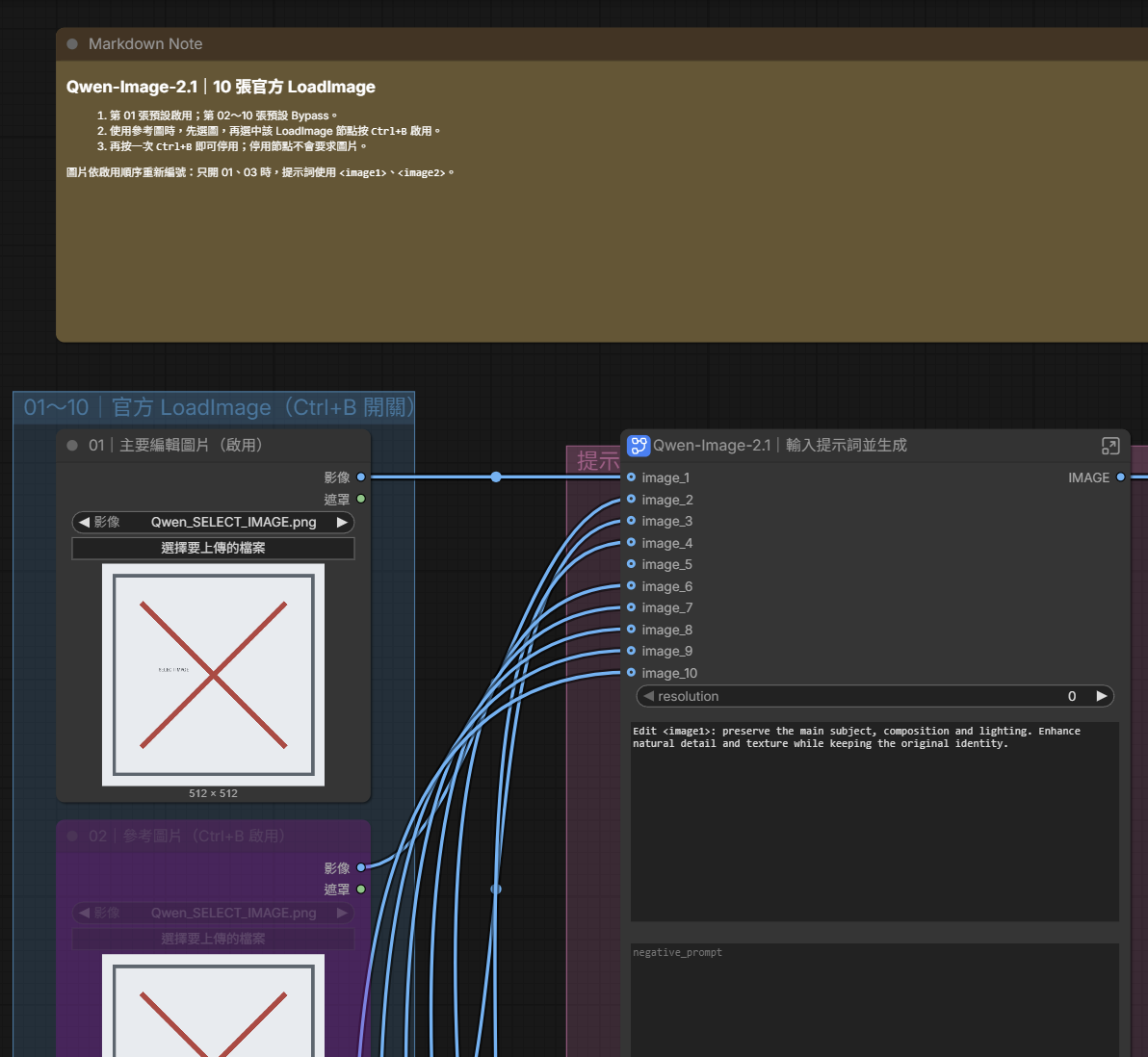Select next image in node 02 影像 selector

tap(342, 913)
